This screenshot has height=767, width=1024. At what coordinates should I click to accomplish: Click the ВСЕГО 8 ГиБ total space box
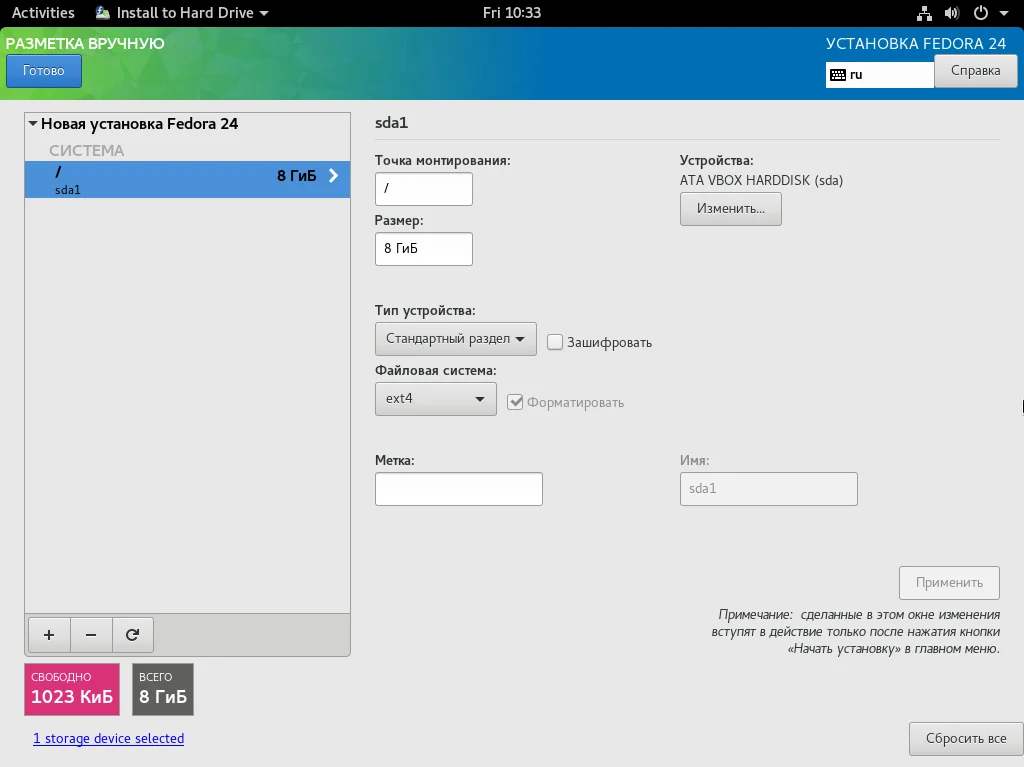click(163, 690)
